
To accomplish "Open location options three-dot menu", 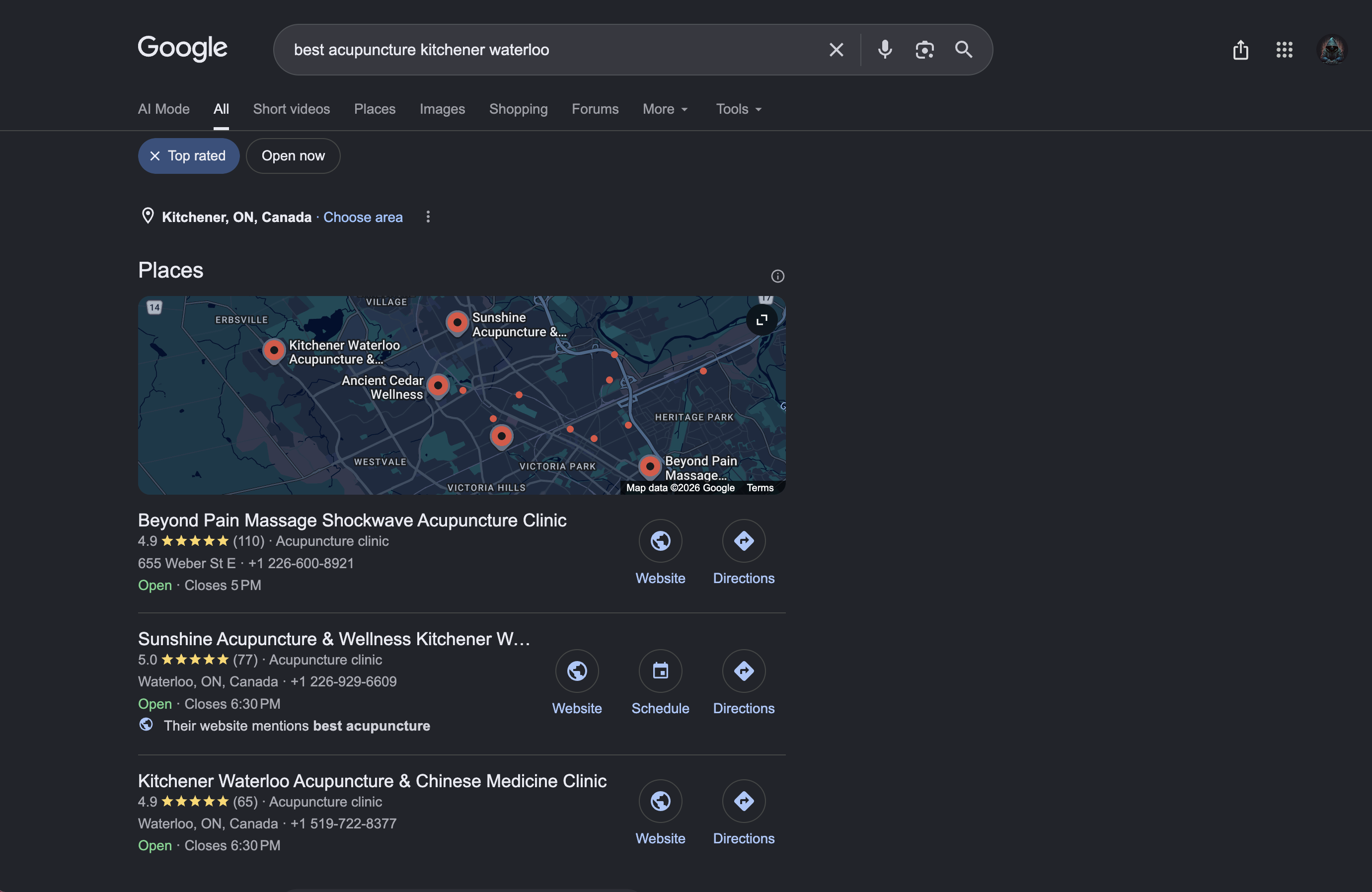I will pyautogui.click(x=428, y=217).
